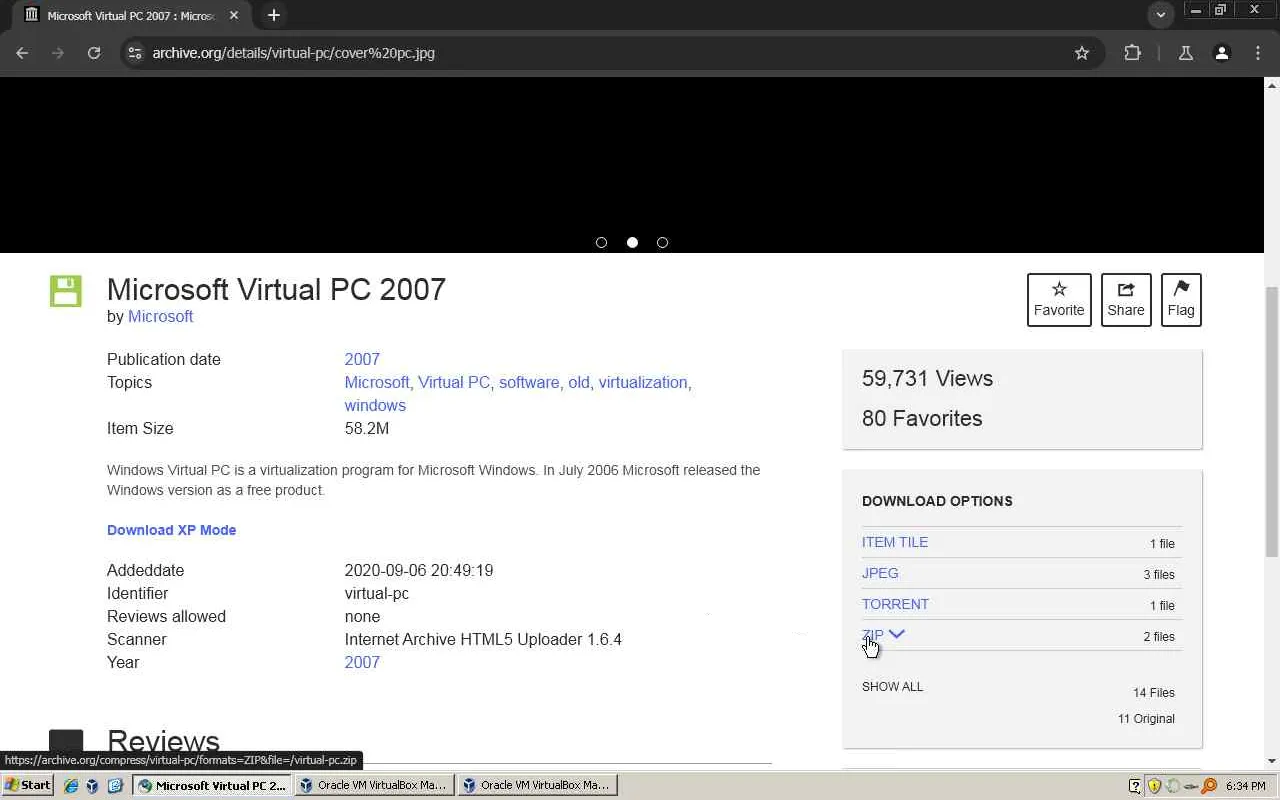The height and width of the screenshot is (800, 1280).
Task: Open the JPEG download link
Action: (880, 573)
